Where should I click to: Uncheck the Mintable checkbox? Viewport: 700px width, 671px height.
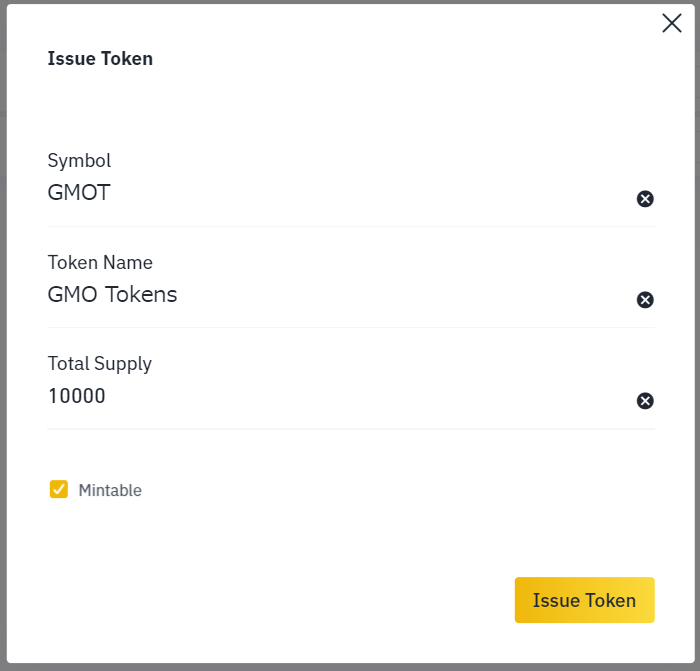58,489
